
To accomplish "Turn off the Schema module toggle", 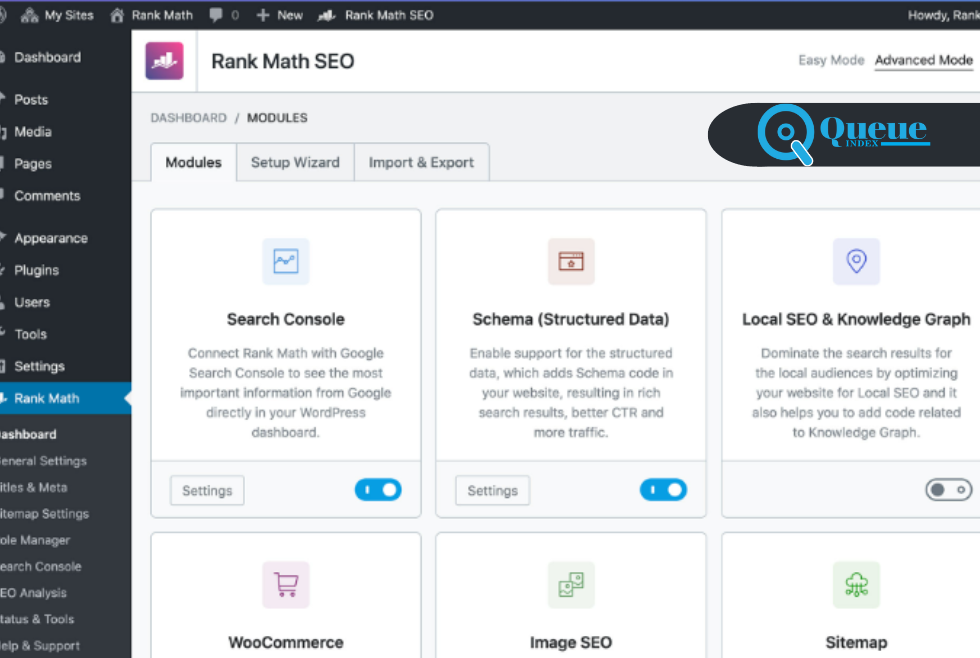I will (x=663, y=490).
